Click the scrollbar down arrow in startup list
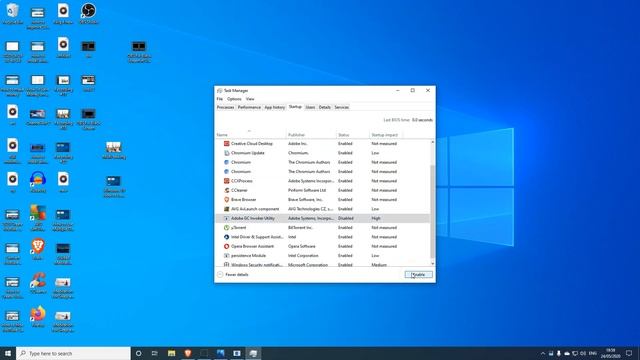The width and height of the screenshot is (640, 360). (x=432, y=264)
